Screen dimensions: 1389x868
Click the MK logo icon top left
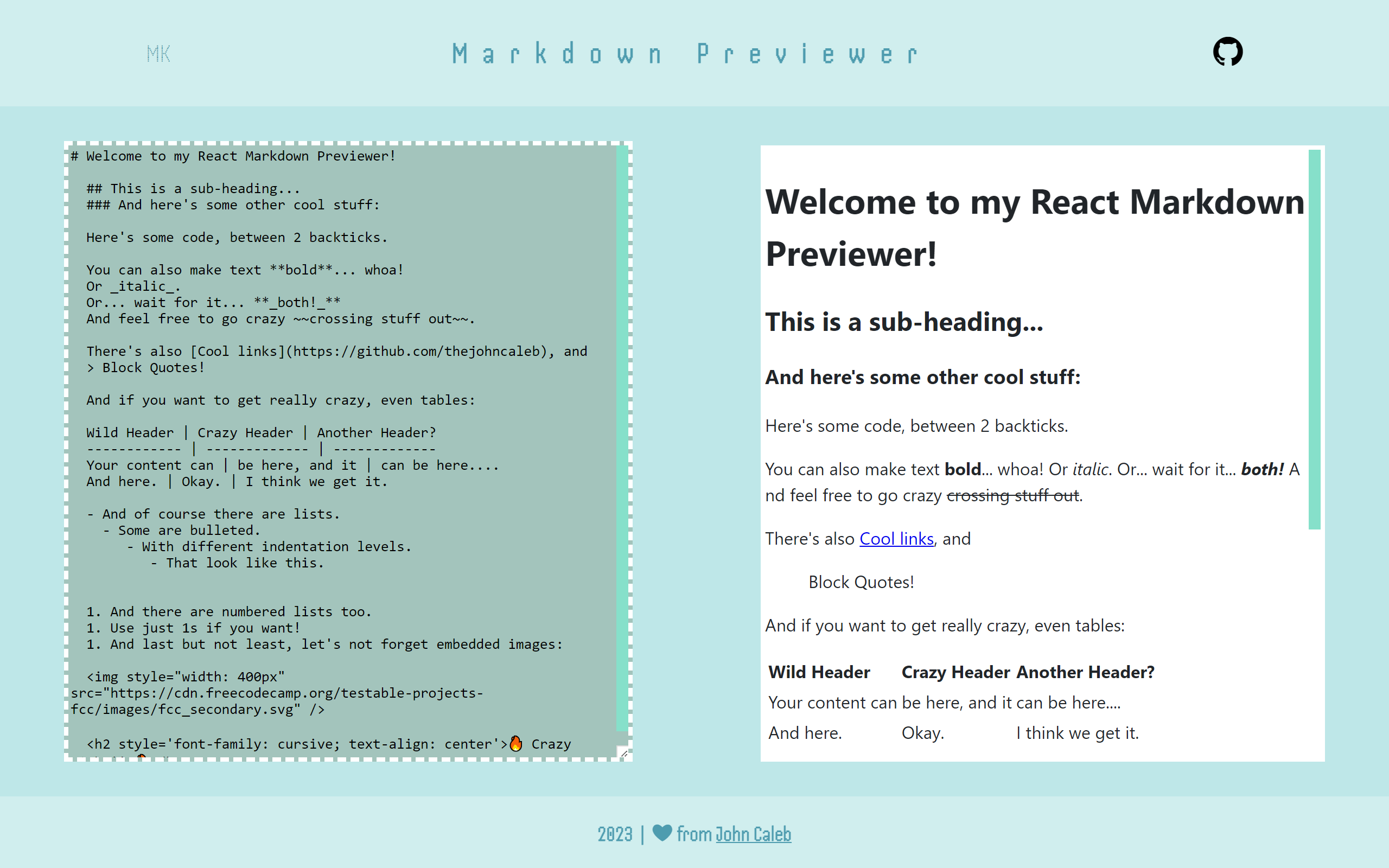(159, 53)
